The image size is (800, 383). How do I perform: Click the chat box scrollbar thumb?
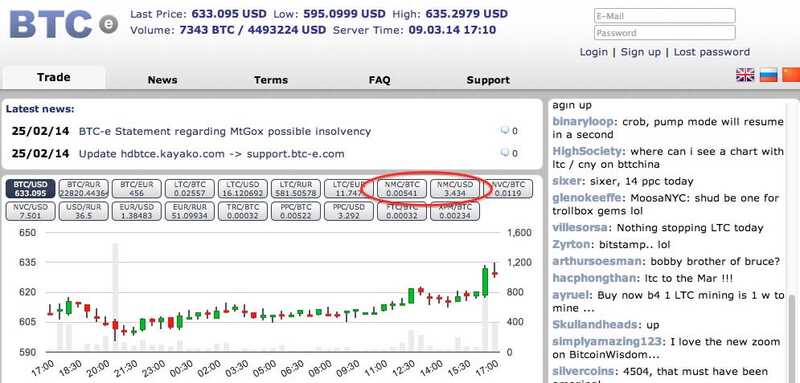pos(793,339)
